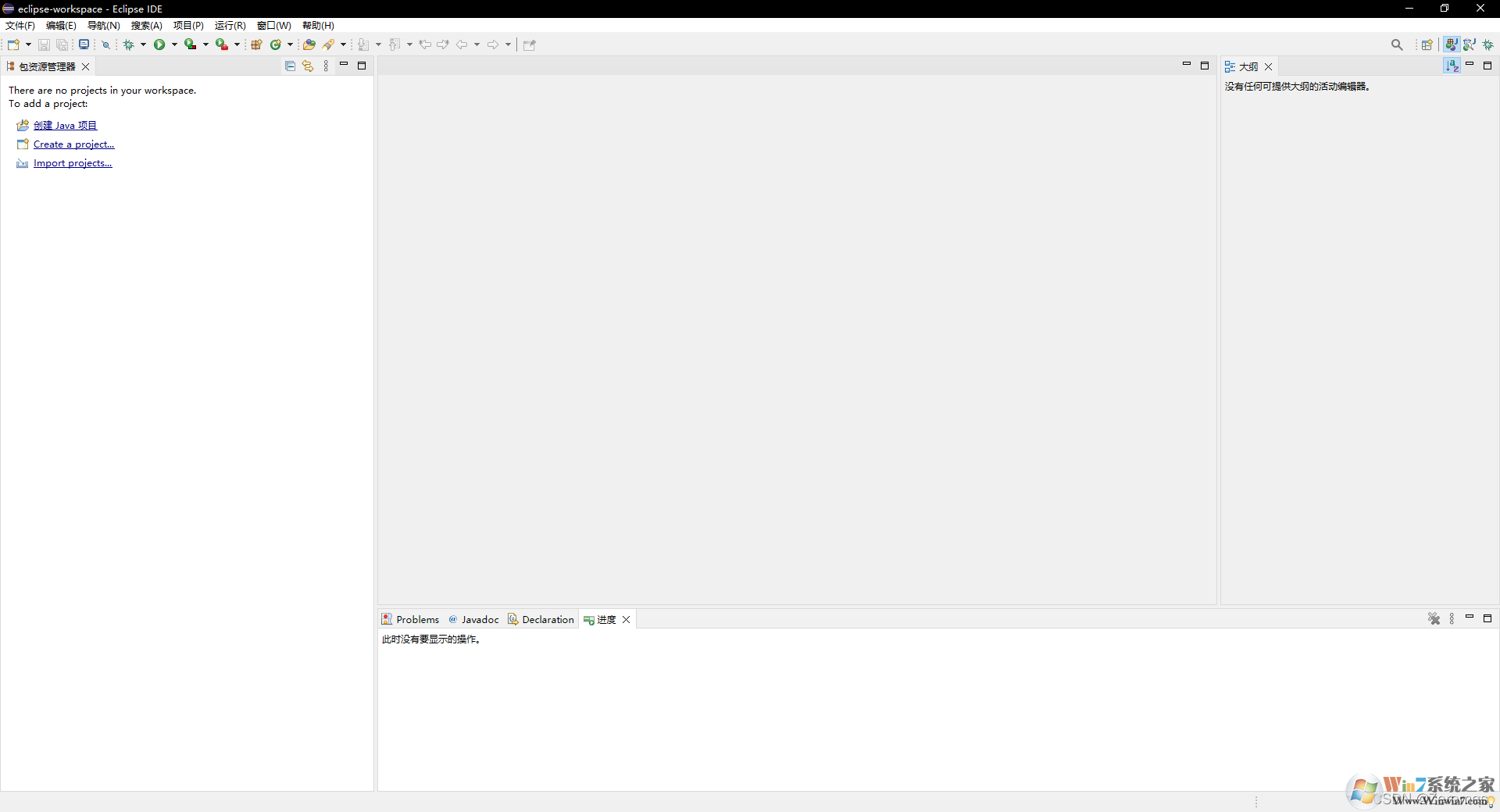1500x812 pixels.
Task: Expand the Next Annotation dropdown arrow
Action: click(x=378, y=45)
